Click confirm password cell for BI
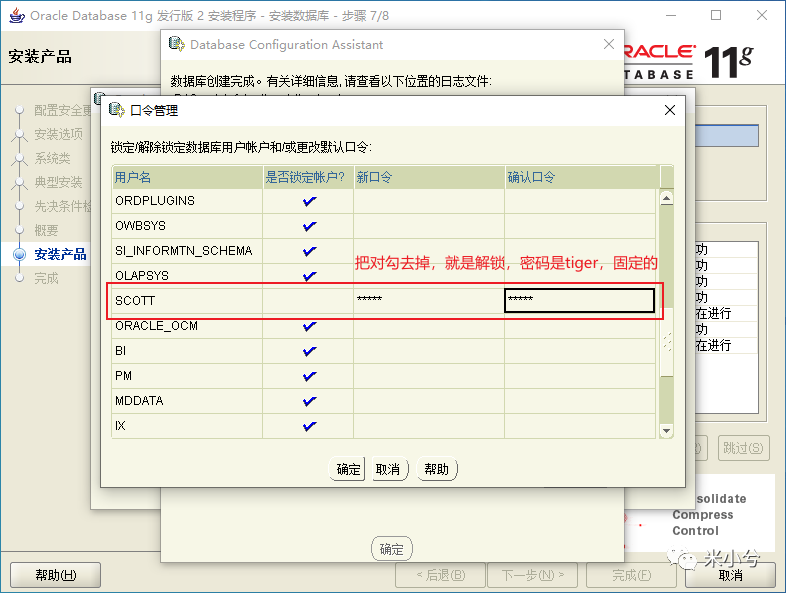 coord(579,351)
